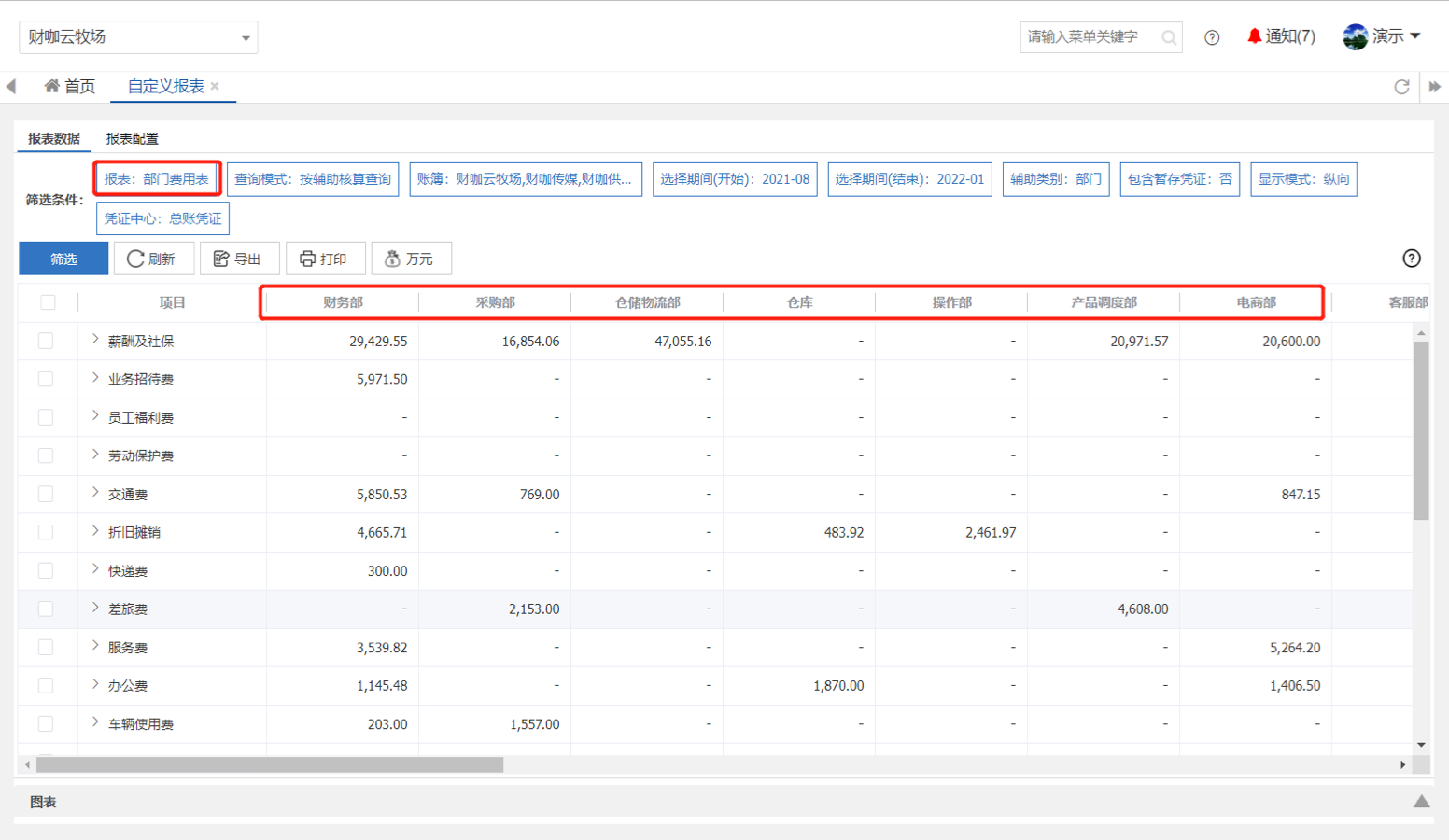Click the 导出 export button
Image resolution: width=1449 pixels, height=840 pixels.
pyautogui.click(x=237, y=259)
